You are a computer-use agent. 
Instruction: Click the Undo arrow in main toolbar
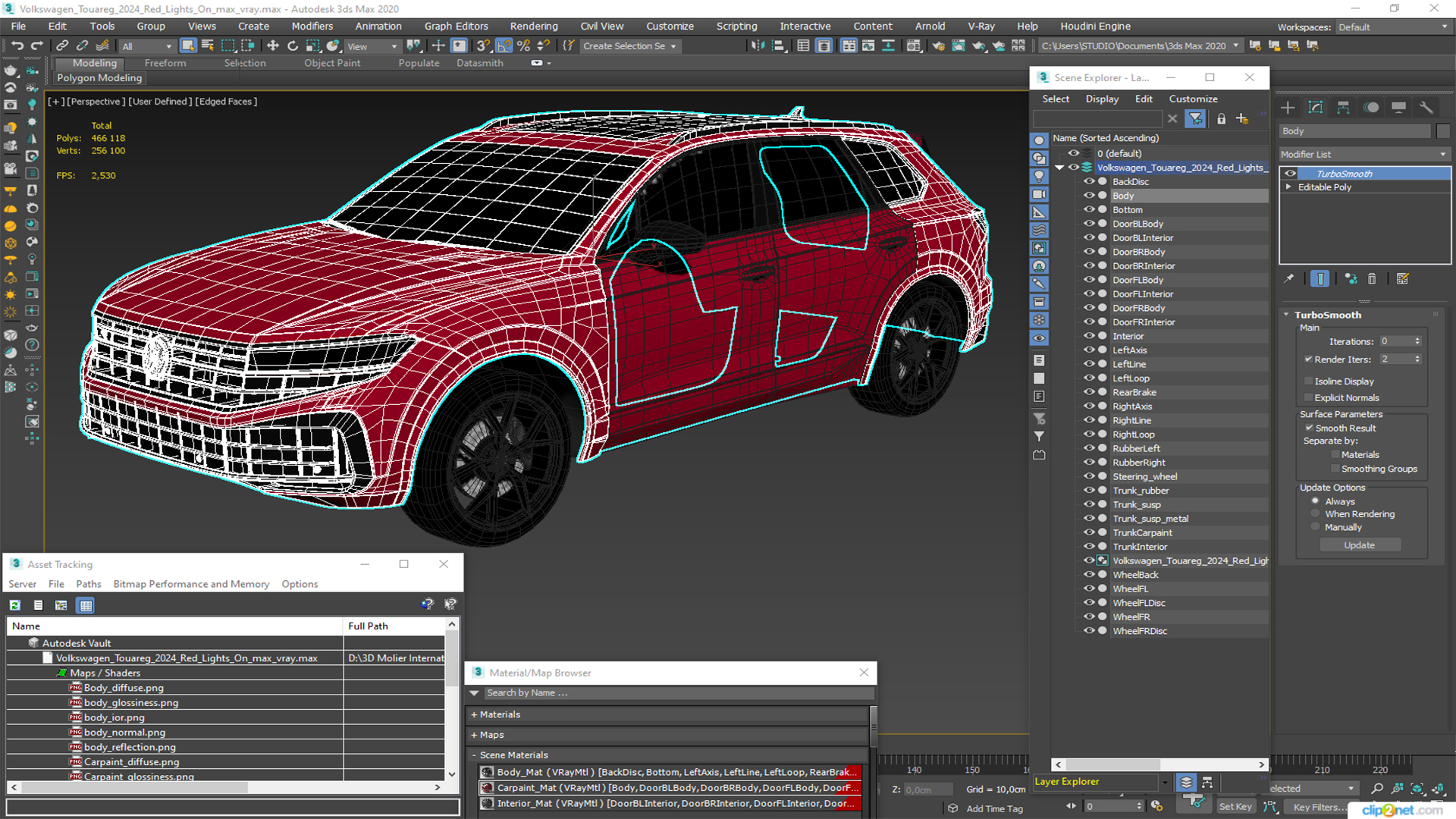(17, 46)
